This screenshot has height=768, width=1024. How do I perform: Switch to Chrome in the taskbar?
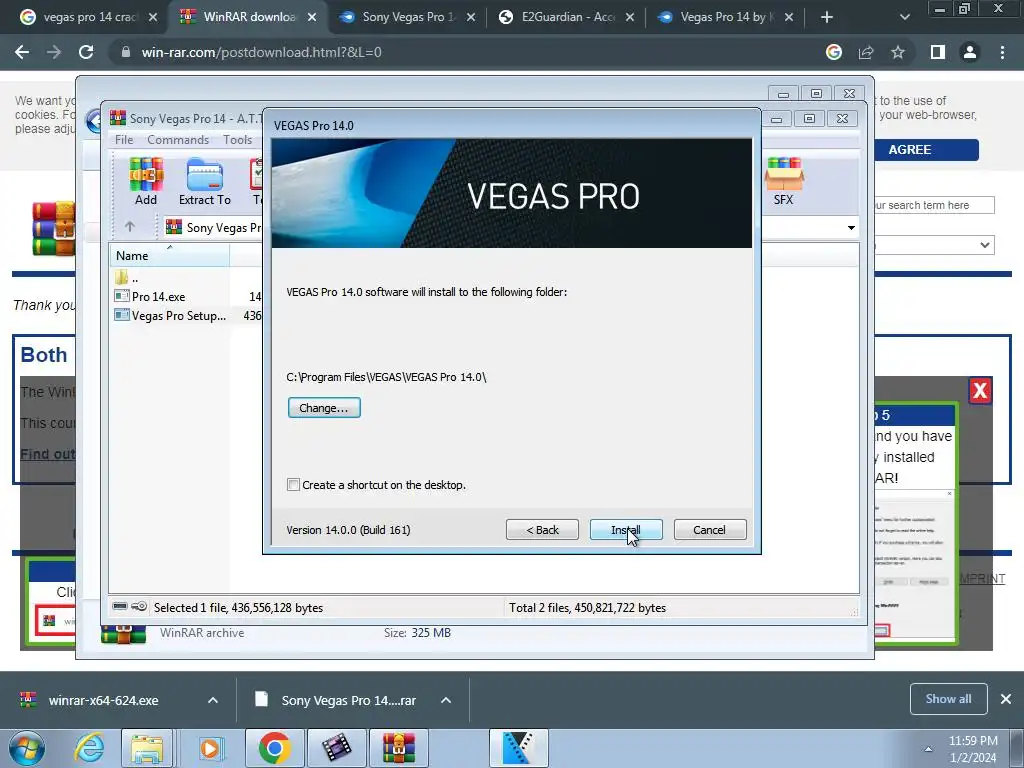[x=274, y=748]
